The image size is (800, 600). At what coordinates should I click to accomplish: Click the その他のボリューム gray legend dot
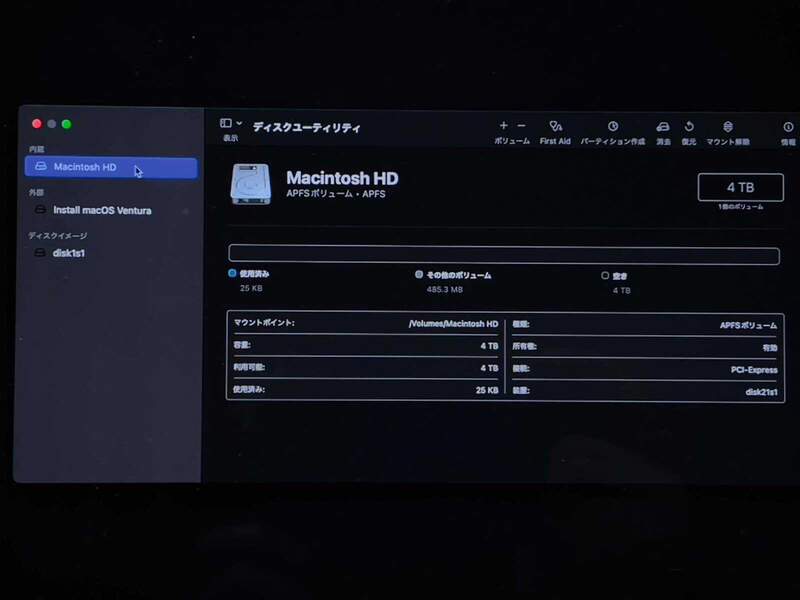419,274
